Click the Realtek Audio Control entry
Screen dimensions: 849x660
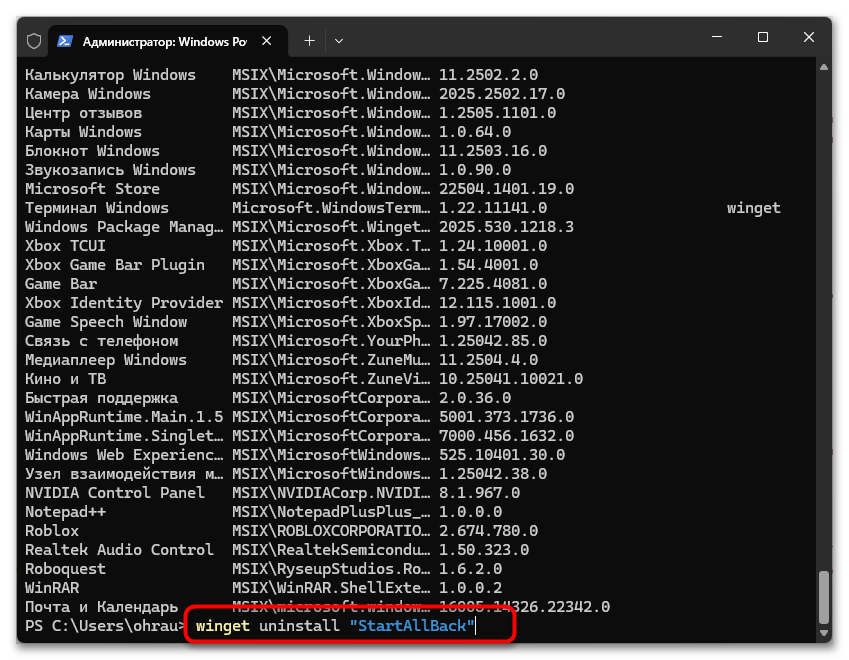click(x=118, y=549)
